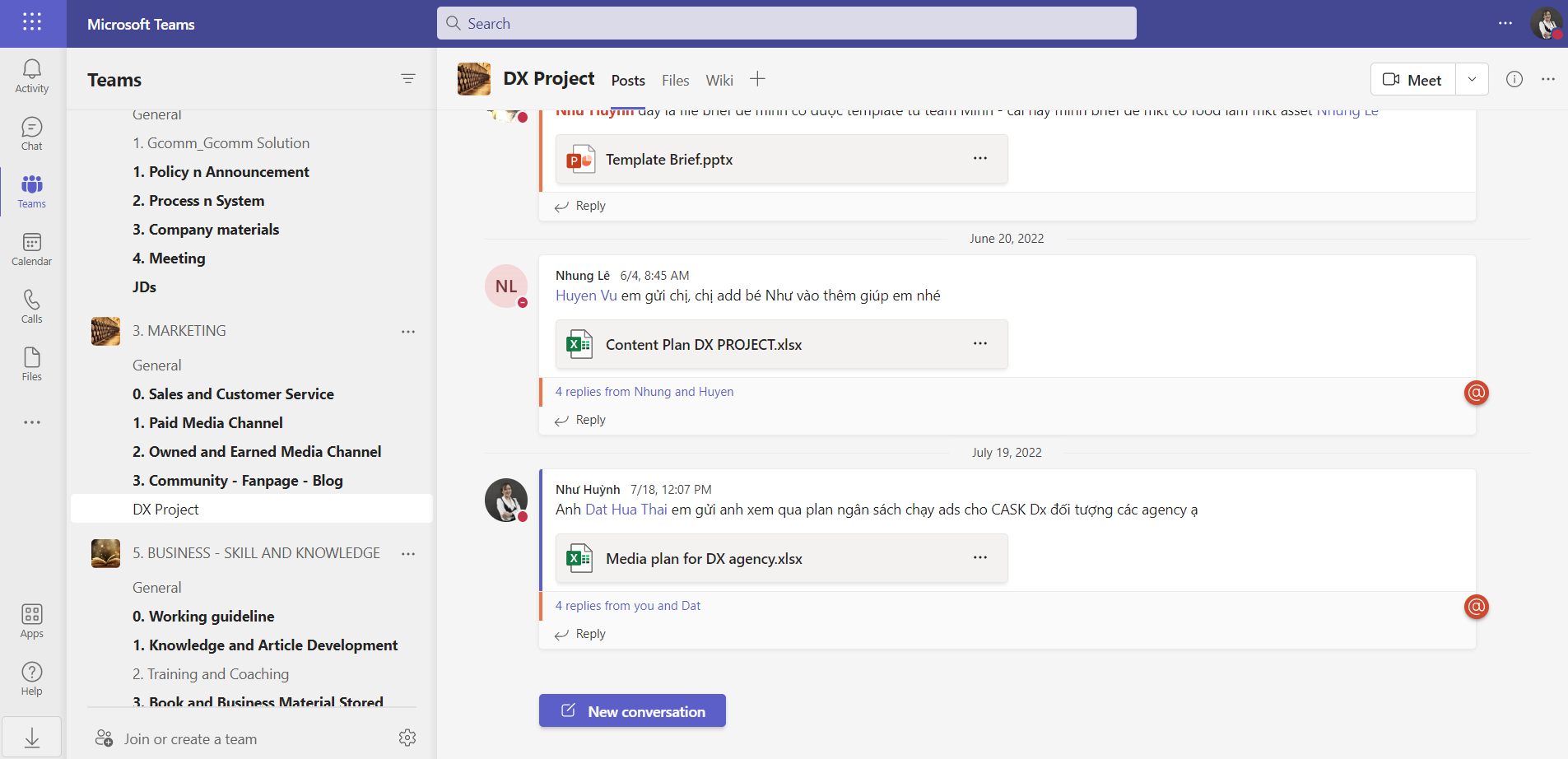The width and height of the screenshot is (1568, 759).
Task: Click the Meet button
Action: pos(1412,80)
